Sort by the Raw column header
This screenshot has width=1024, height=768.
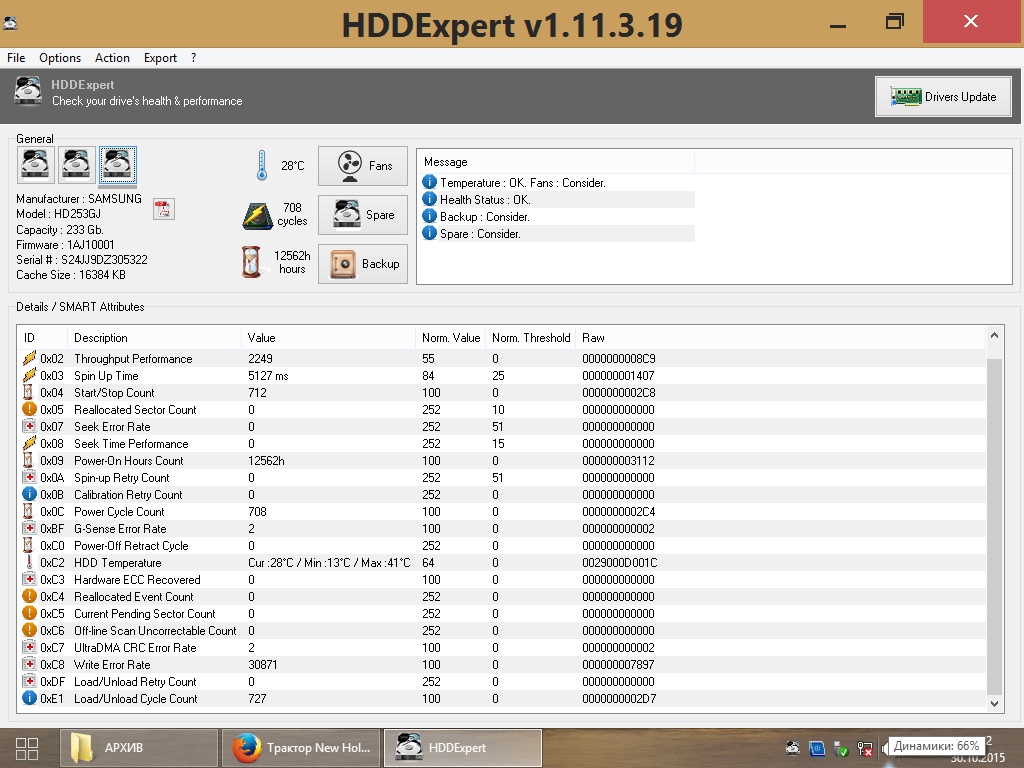click(780, 338)
